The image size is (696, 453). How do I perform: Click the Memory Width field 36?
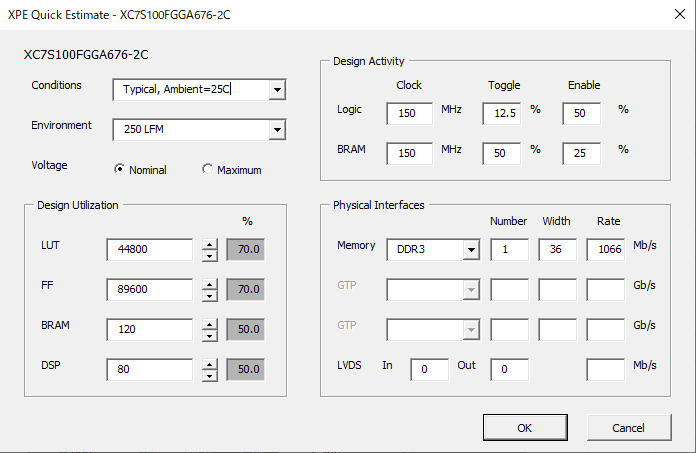558,249
